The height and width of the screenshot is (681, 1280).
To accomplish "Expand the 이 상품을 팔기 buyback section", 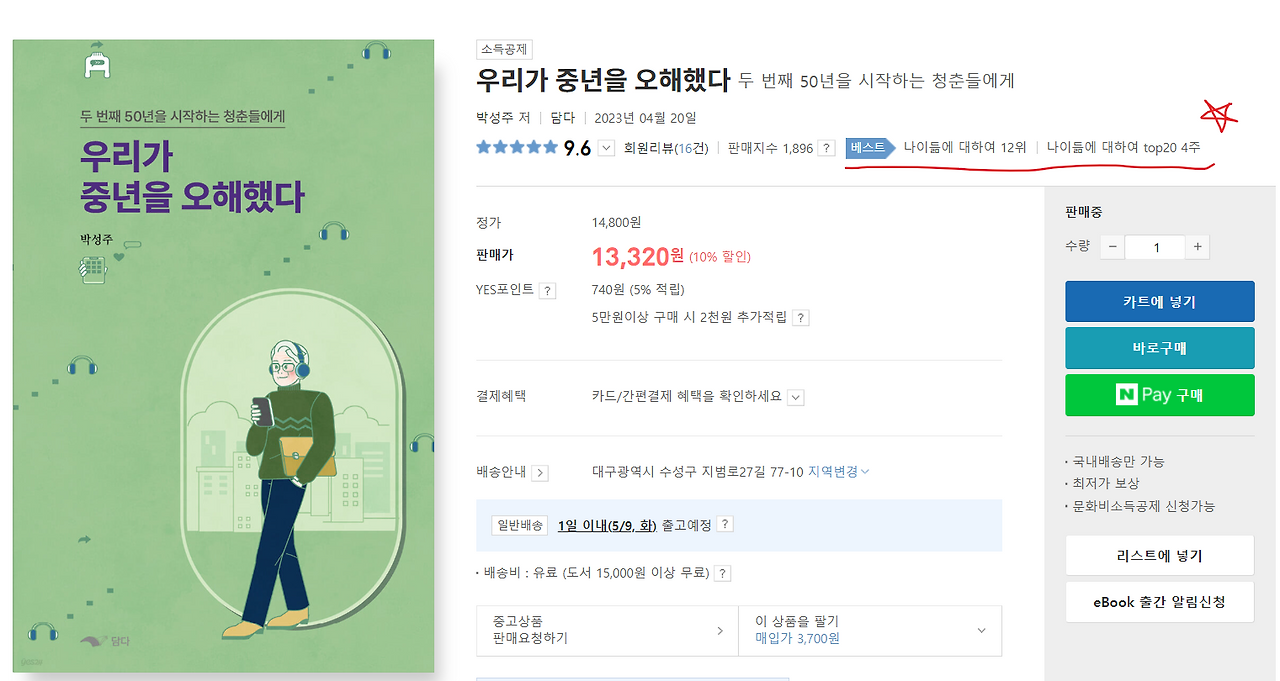I will pos(868,630).
